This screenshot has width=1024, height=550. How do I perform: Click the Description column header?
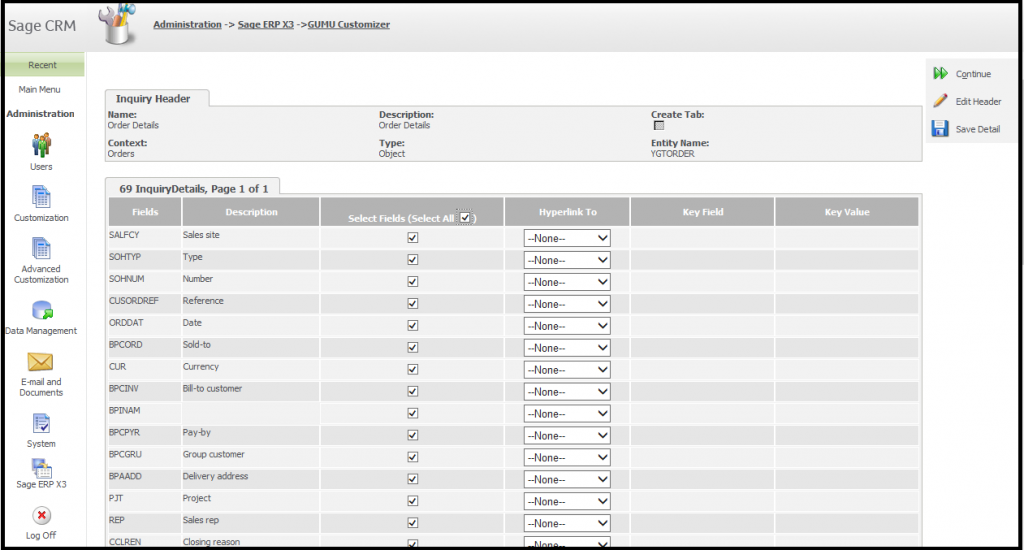point(251,212)
